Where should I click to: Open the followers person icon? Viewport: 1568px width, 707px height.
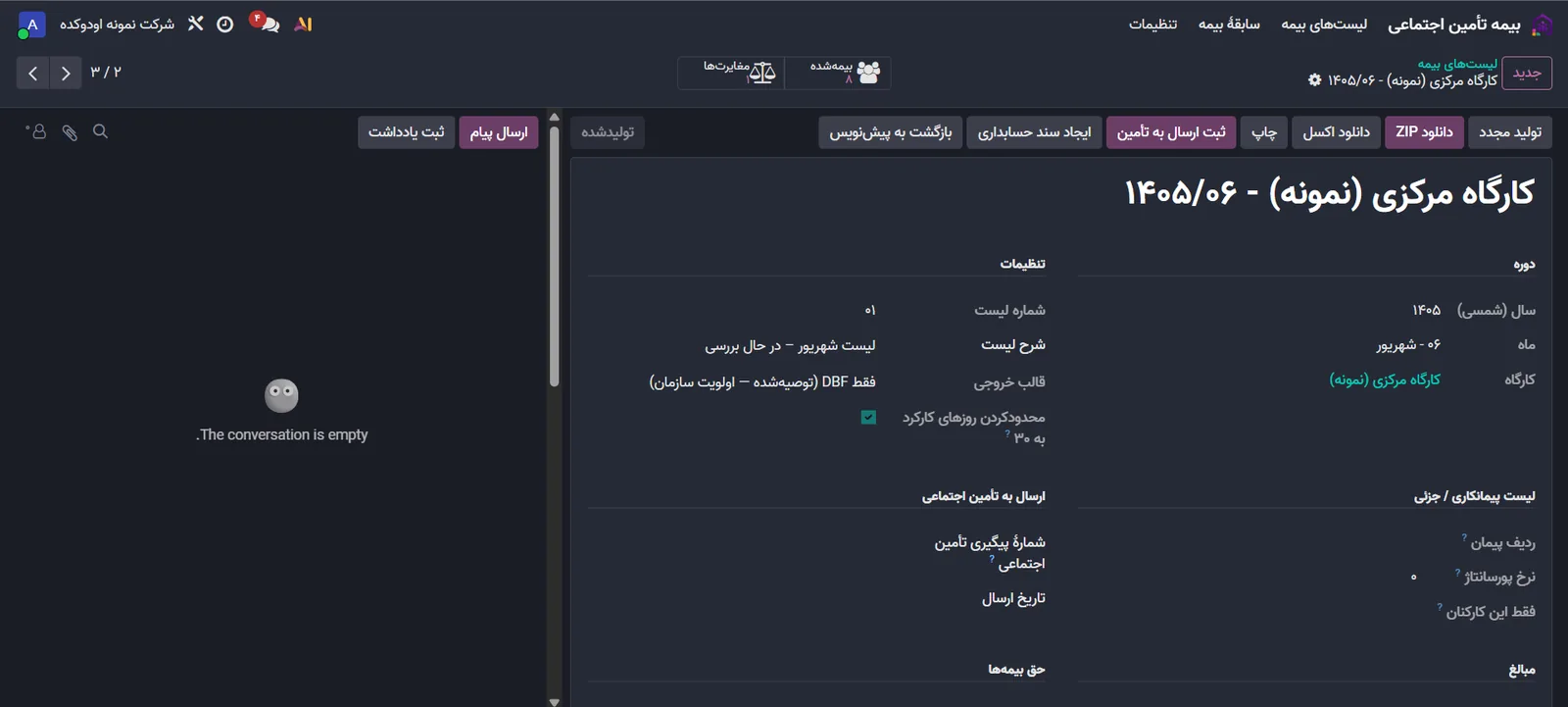(37, 131)
